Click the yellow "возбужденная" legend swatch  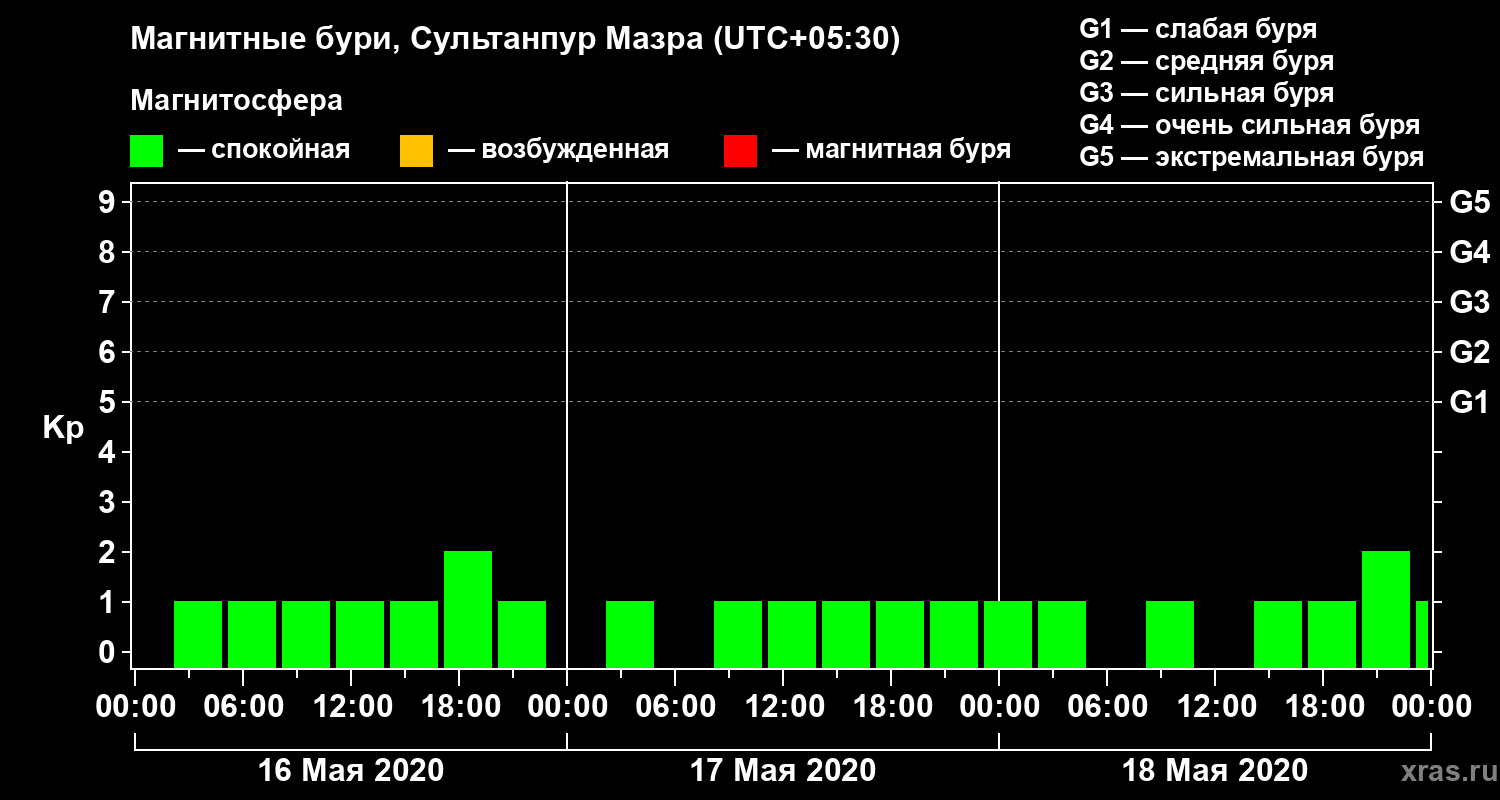coord(416,151)
